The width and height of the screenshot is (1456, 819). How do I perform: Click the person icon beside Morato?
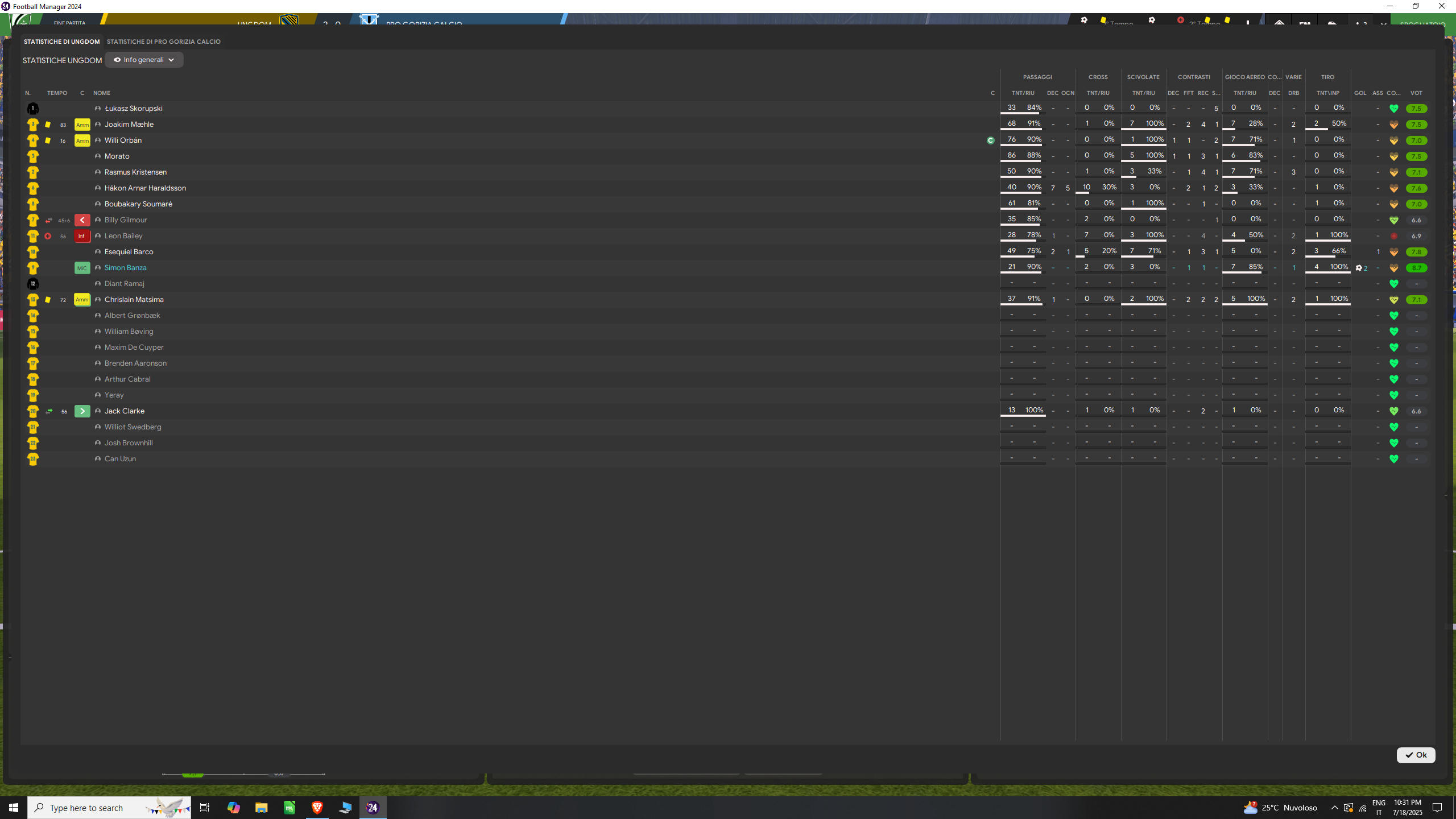[98, 156]
